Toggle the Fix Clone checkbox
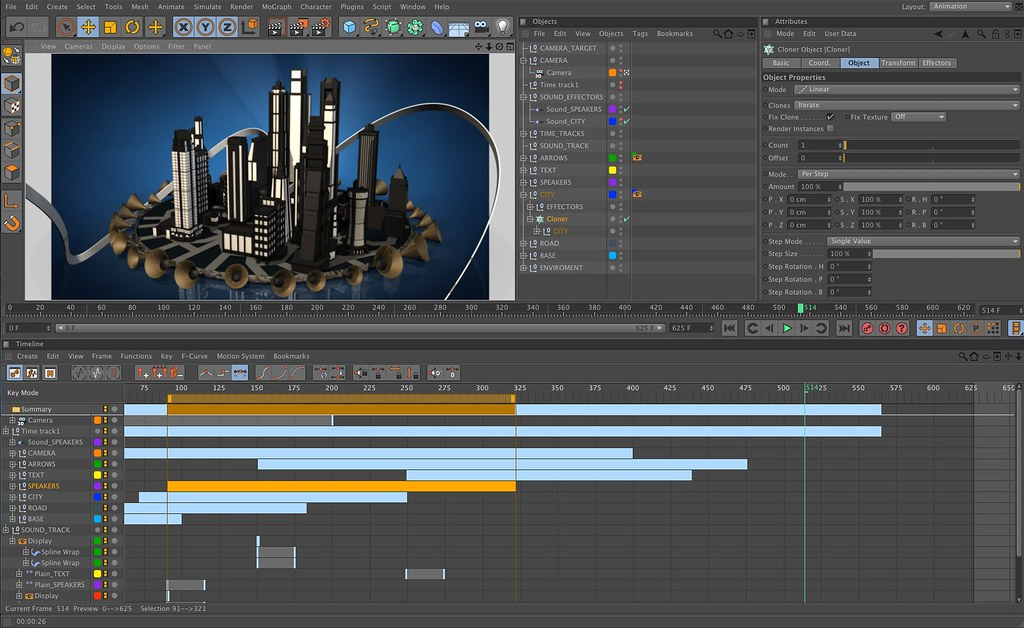Image resolution: width=1024 pixels, height=628 pixels. coord(830,117)
